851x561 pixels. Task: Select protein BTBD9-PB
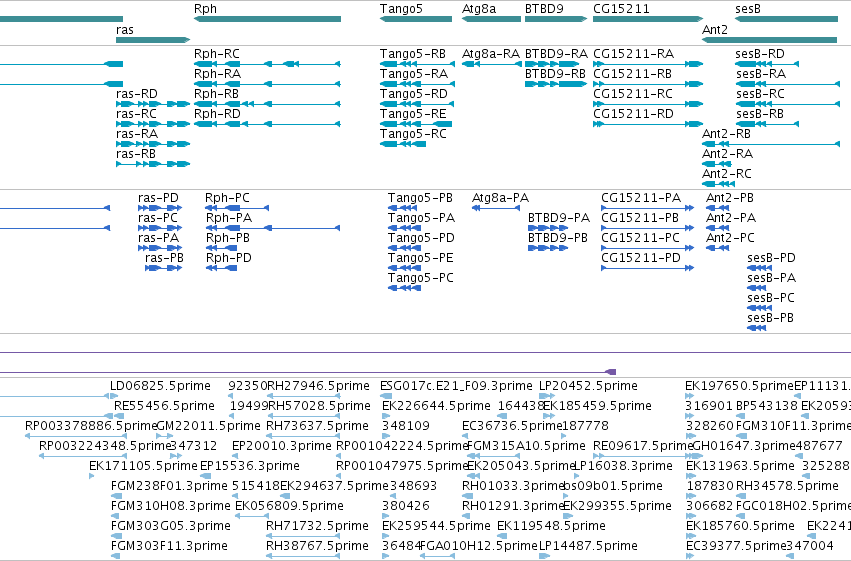(x=557, y=238)
